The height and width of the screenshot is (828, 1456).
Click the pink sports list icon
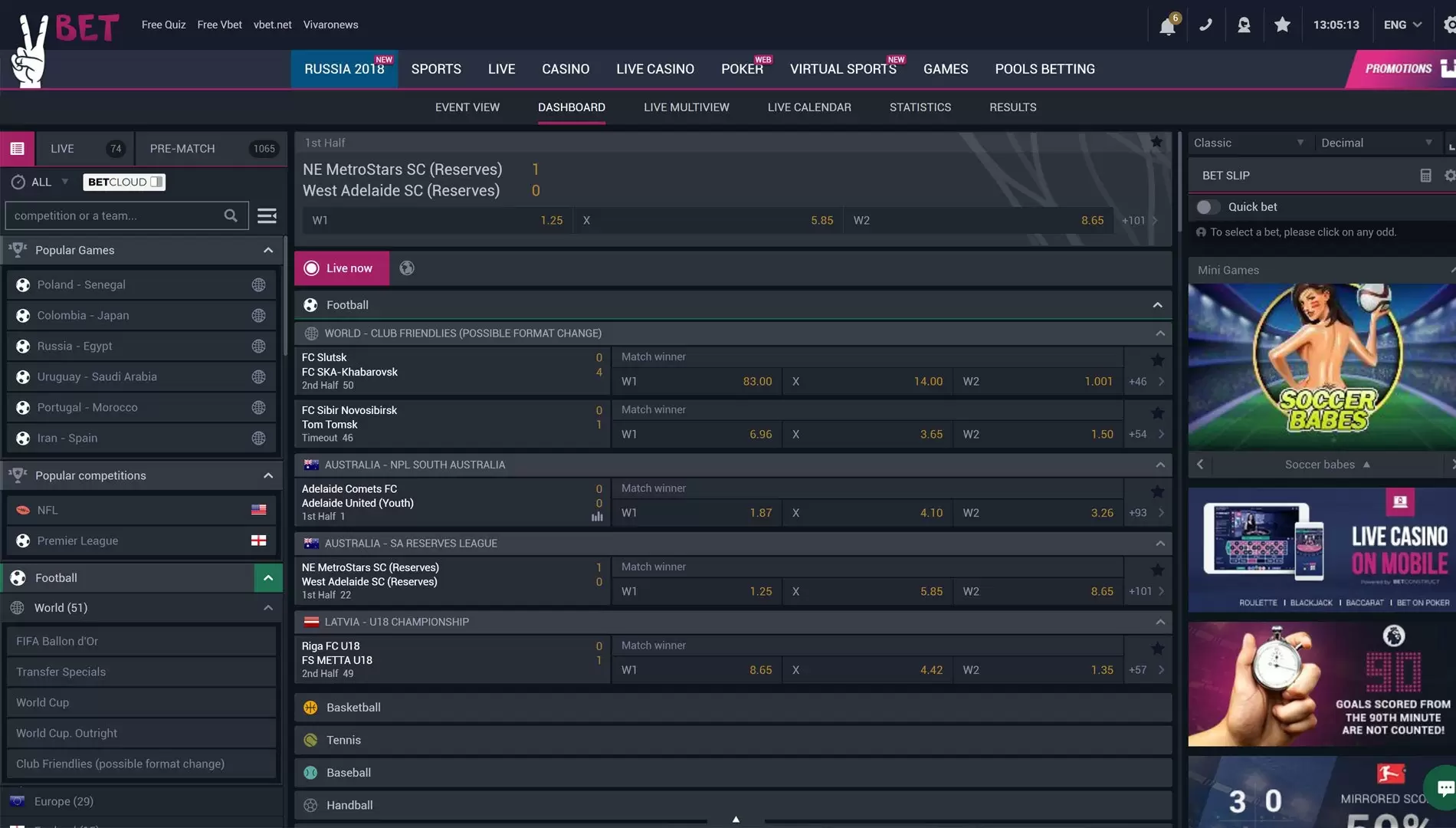(17, 149)
